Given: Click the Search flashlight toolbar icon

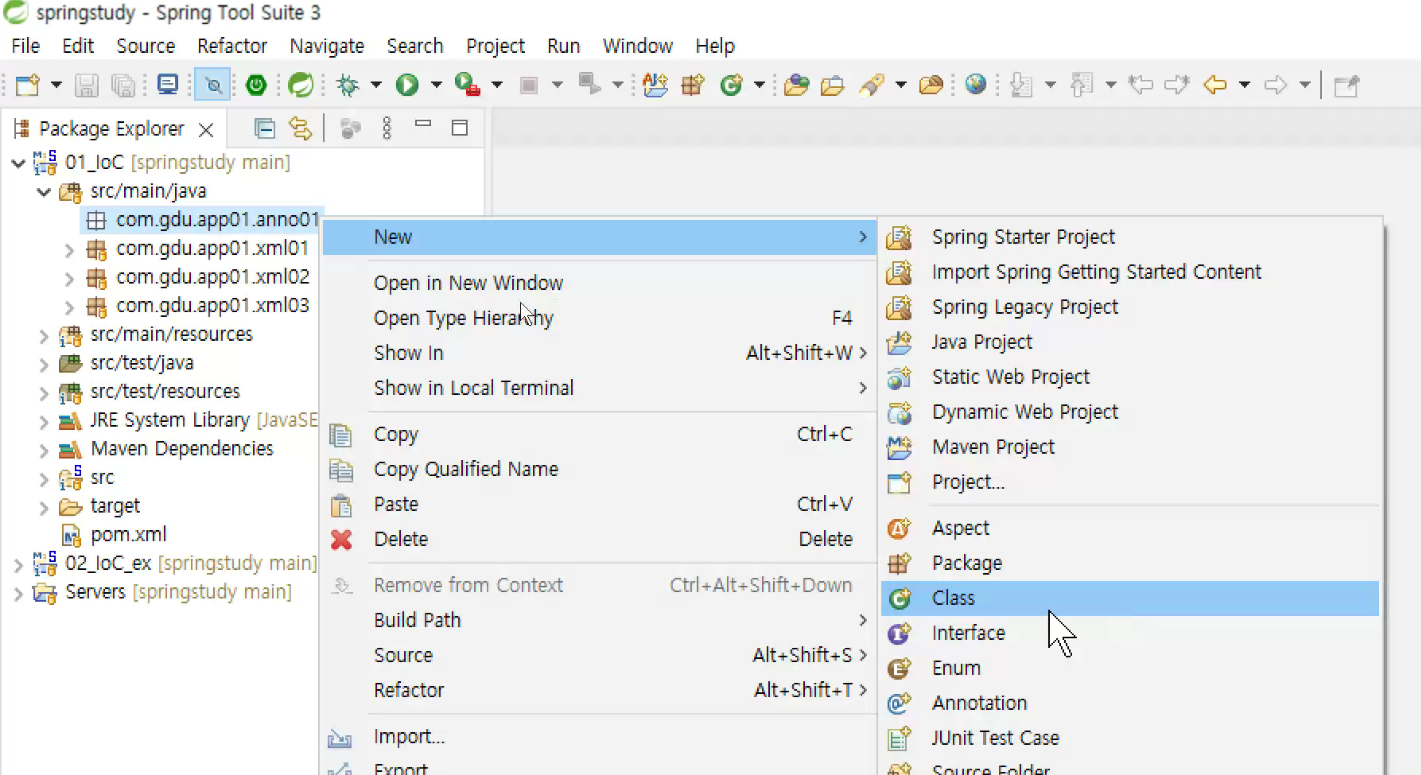Looking at the screenshot, I should pyautogui.click(x=872, y=85).
